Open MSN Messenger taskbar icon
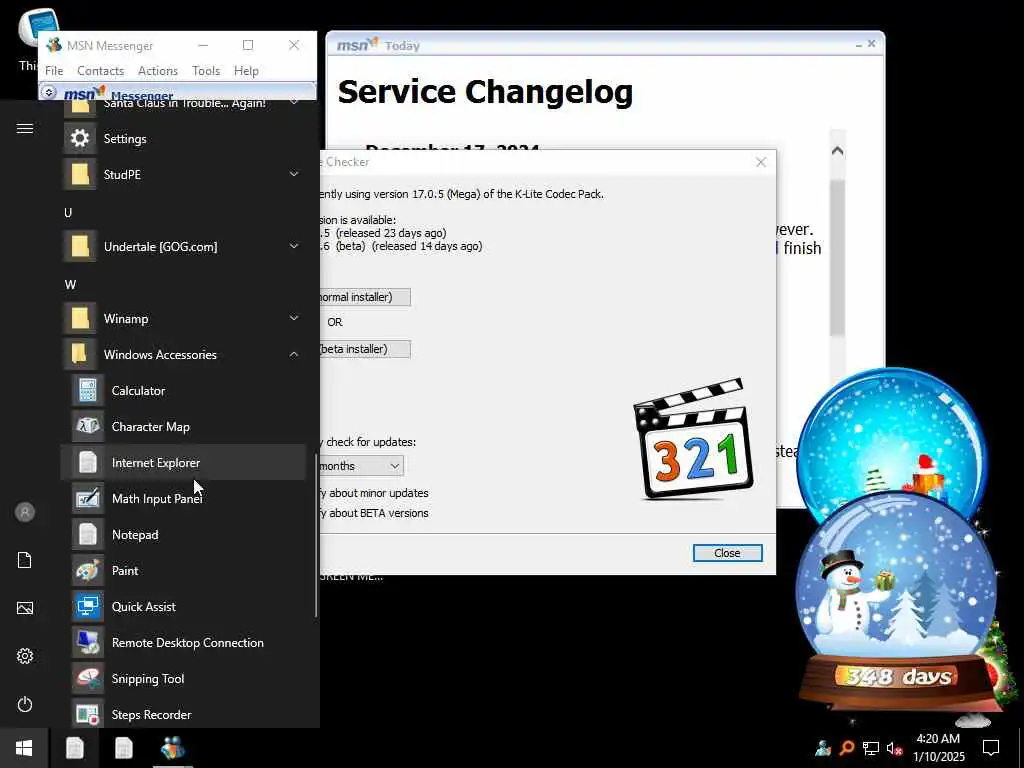This screenshot has height=768, width=1024. pos(173,748)
